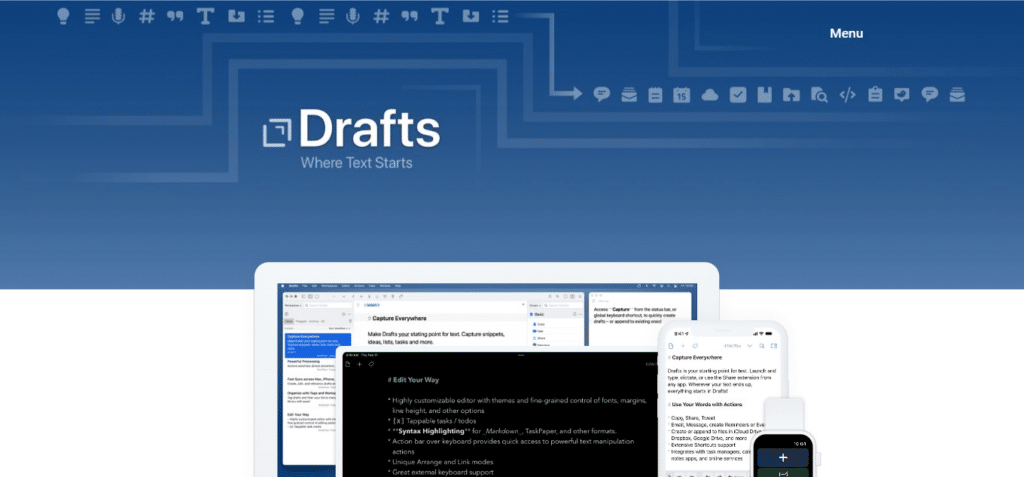Click the code brackets icon in header

[847, 95]
